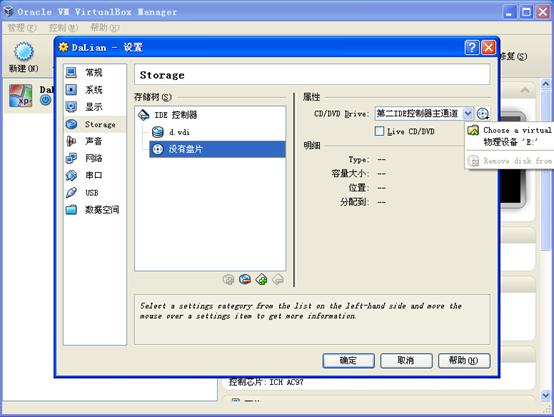Select the 没有盘片 empty CD entry
This screenshot has width=554, height=417.
tap(217, 149)
